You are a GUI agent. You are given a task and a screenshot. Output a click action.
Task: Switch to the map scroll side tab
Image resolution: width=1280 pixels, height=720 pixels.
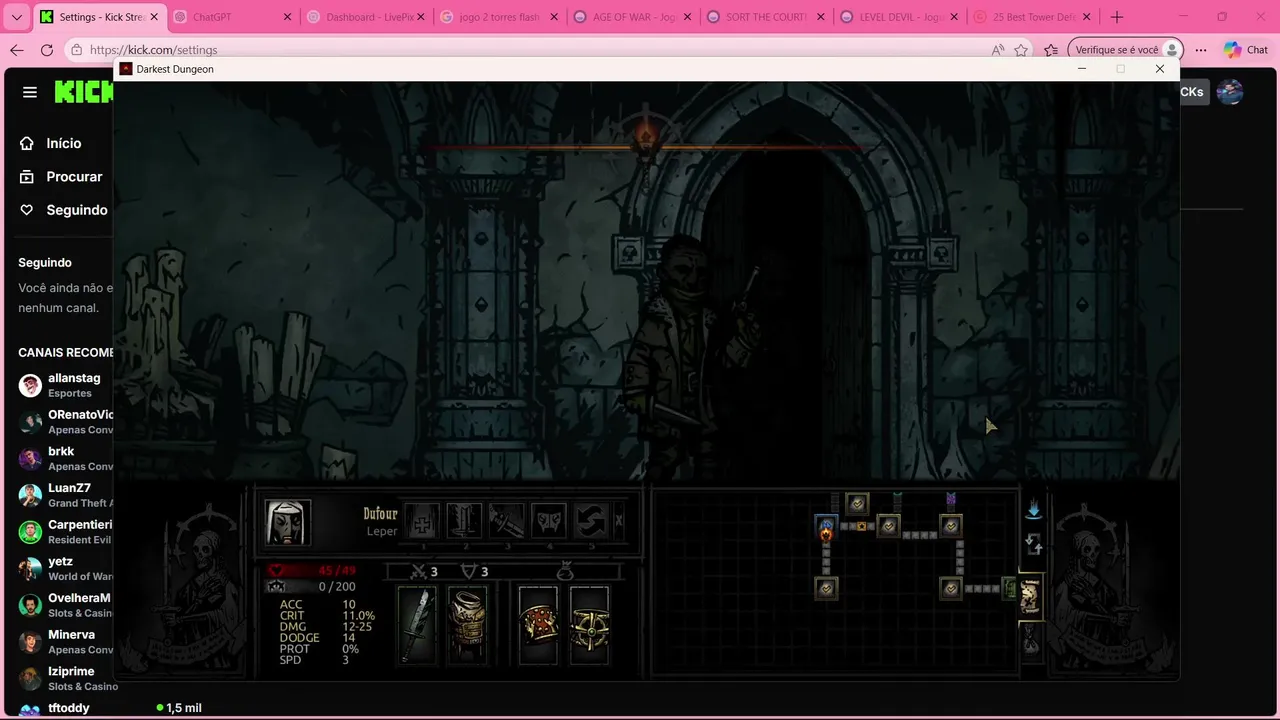1030,596
